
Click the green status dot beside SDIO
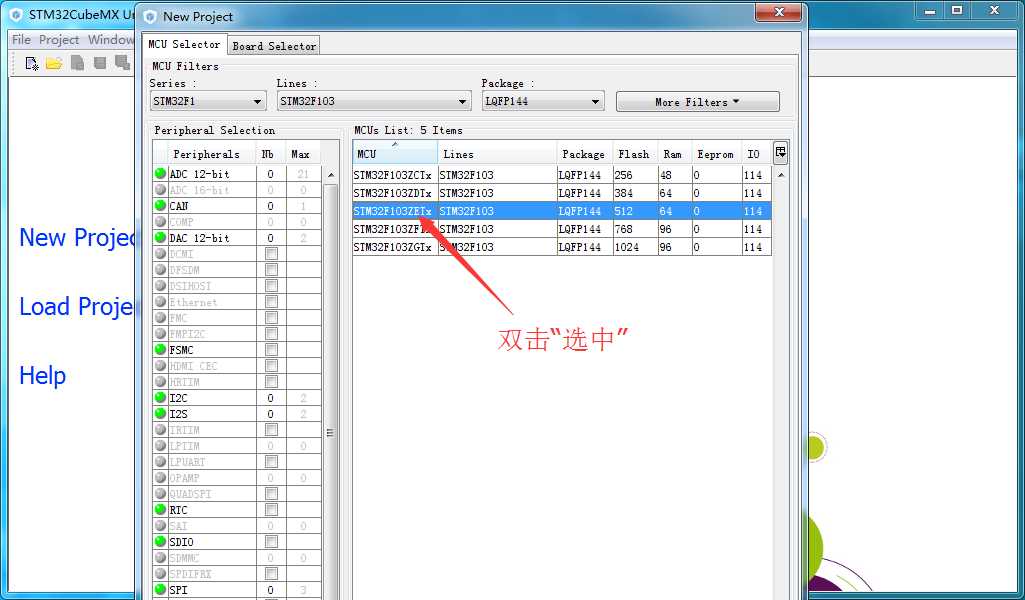(160, 542)
